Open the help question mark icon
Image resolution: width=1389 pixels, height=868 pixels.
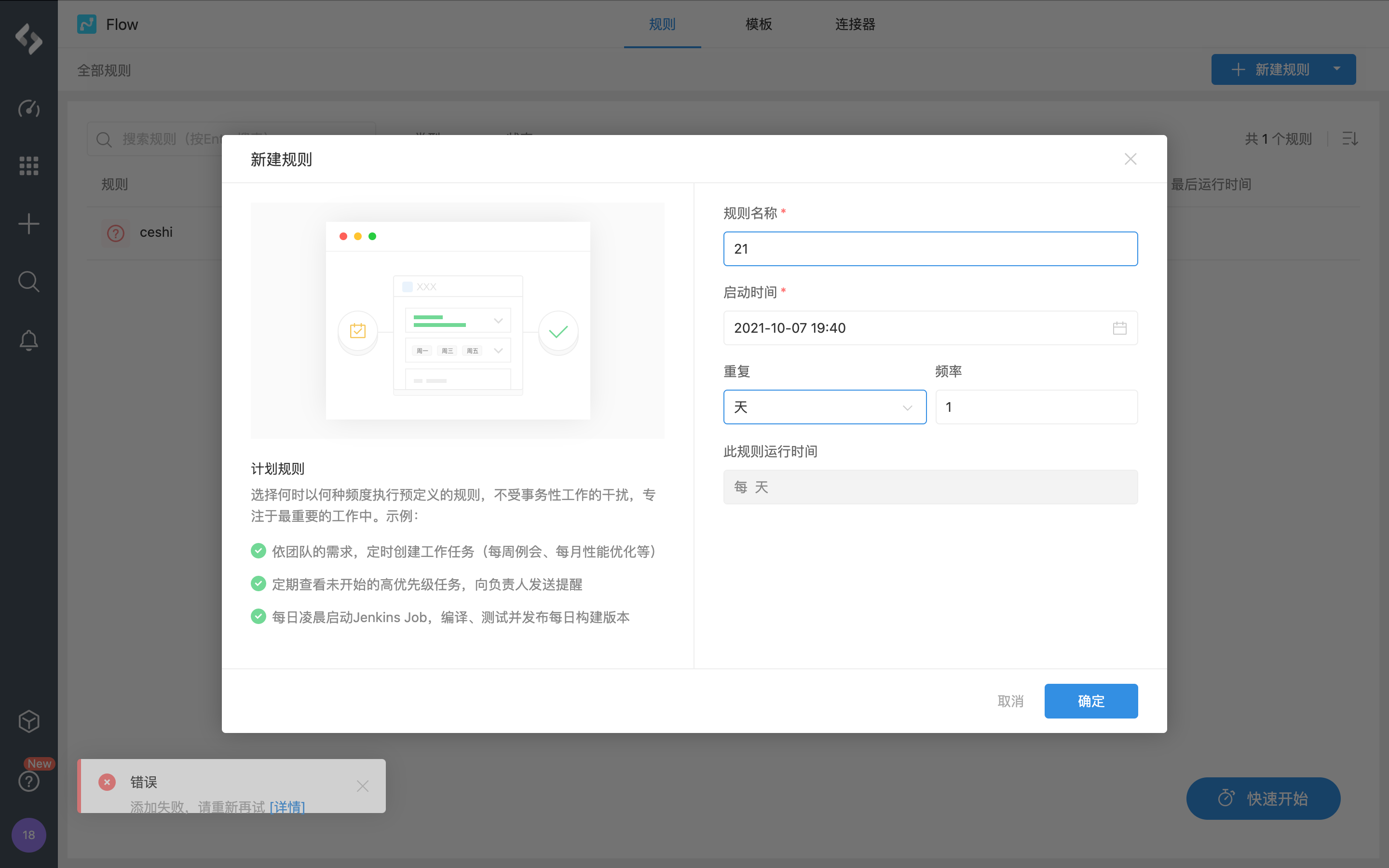pyautogui.click(x=29, y=781)
